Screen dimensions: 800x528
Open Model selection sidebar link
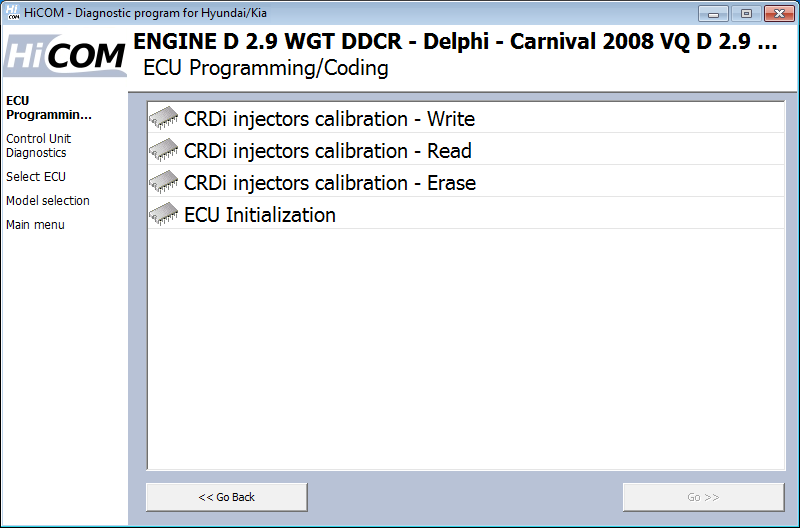pos(47,201)
